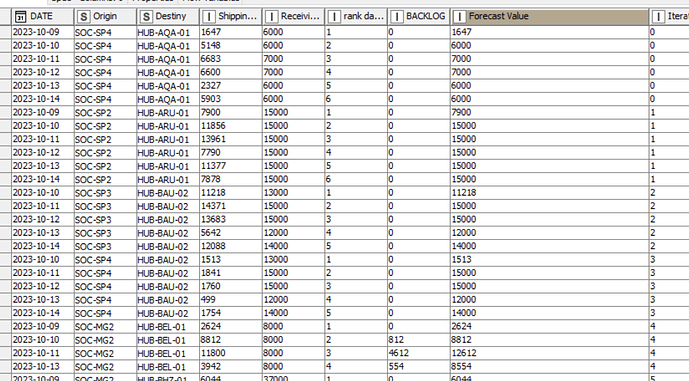Select the highlighted Forecast Value header label
The width and height of the screenshot is (689, 381).
pos(499,16)
